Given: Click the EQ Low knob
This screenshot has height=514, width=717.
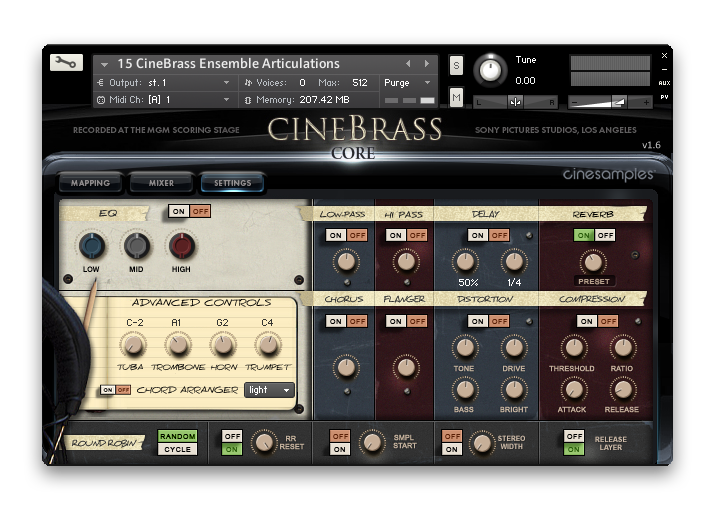Looking at the screenshot, I should [x=91, y=246].
